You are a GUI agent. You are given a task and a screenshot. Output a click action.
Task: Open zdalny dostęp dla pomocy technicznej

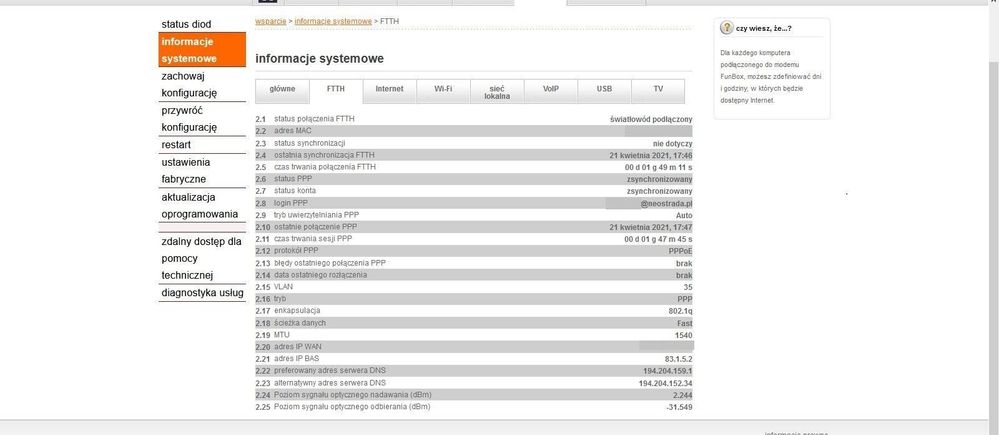201,258
